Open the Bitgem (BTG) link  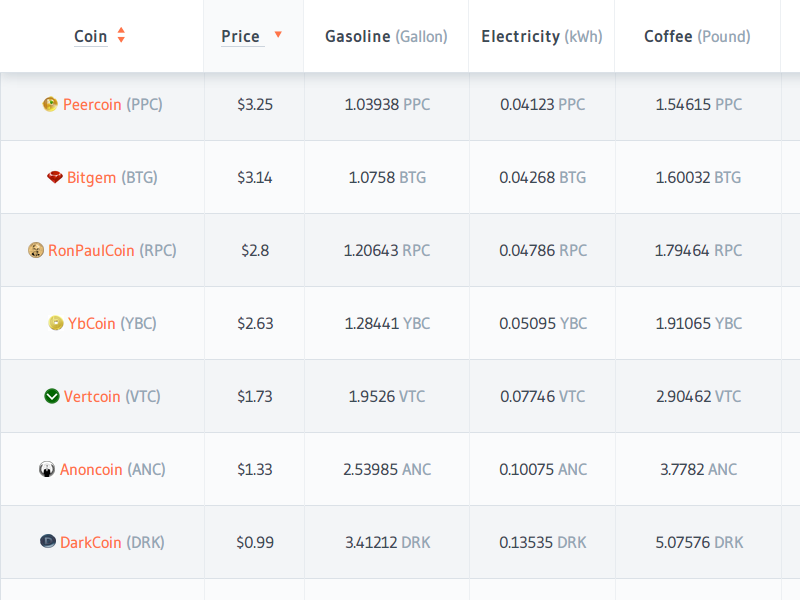pyautogui.click(x=112, y=177)
